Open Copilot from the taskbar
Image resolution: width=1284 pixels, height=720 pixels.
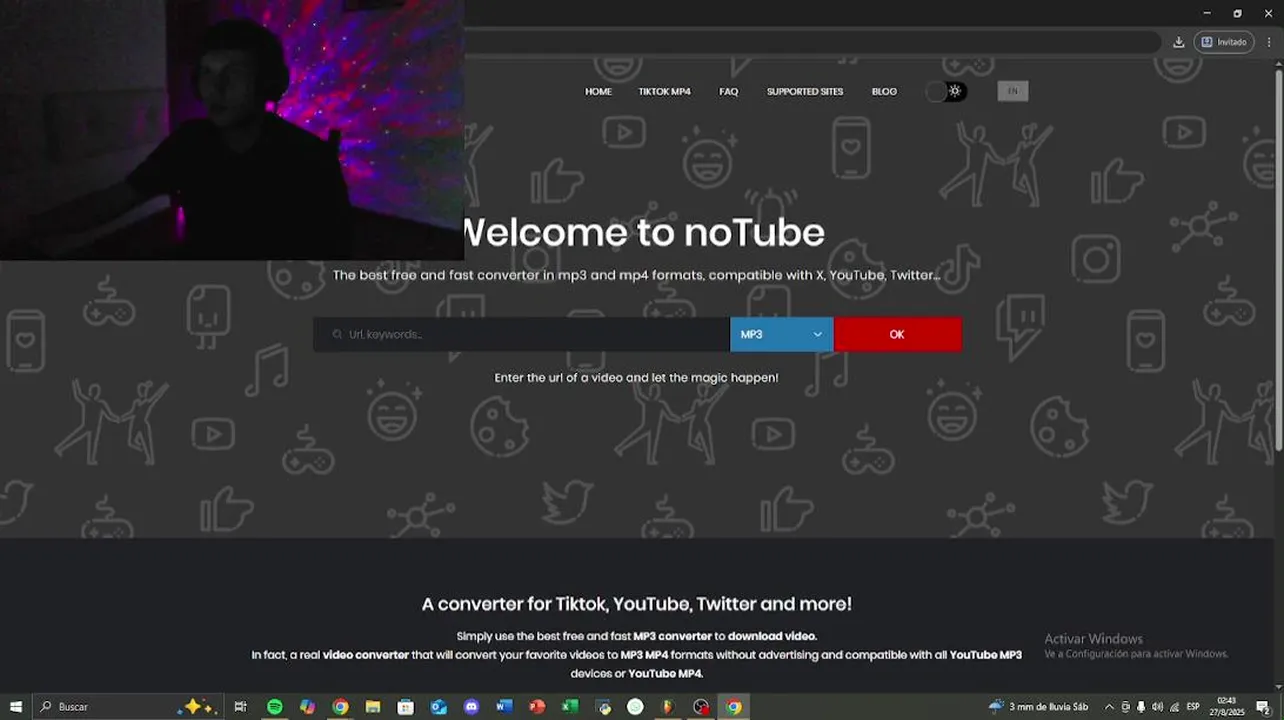(307, 707)
